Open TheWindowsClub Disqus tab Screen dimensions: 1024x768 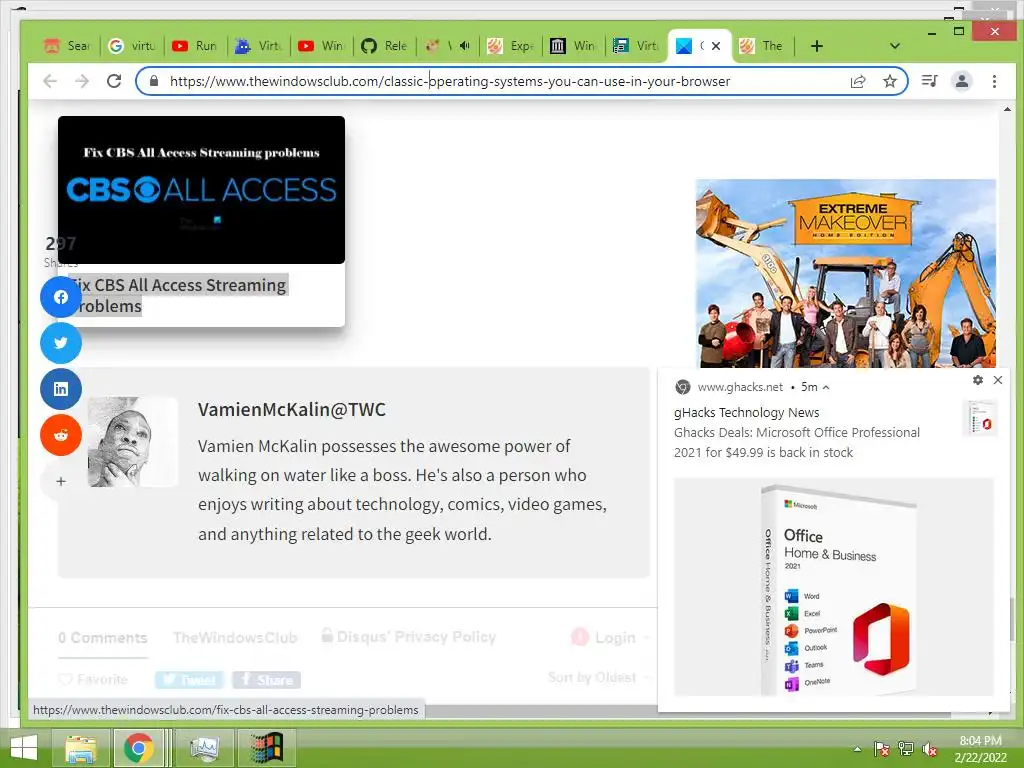(x=235, y=638)
